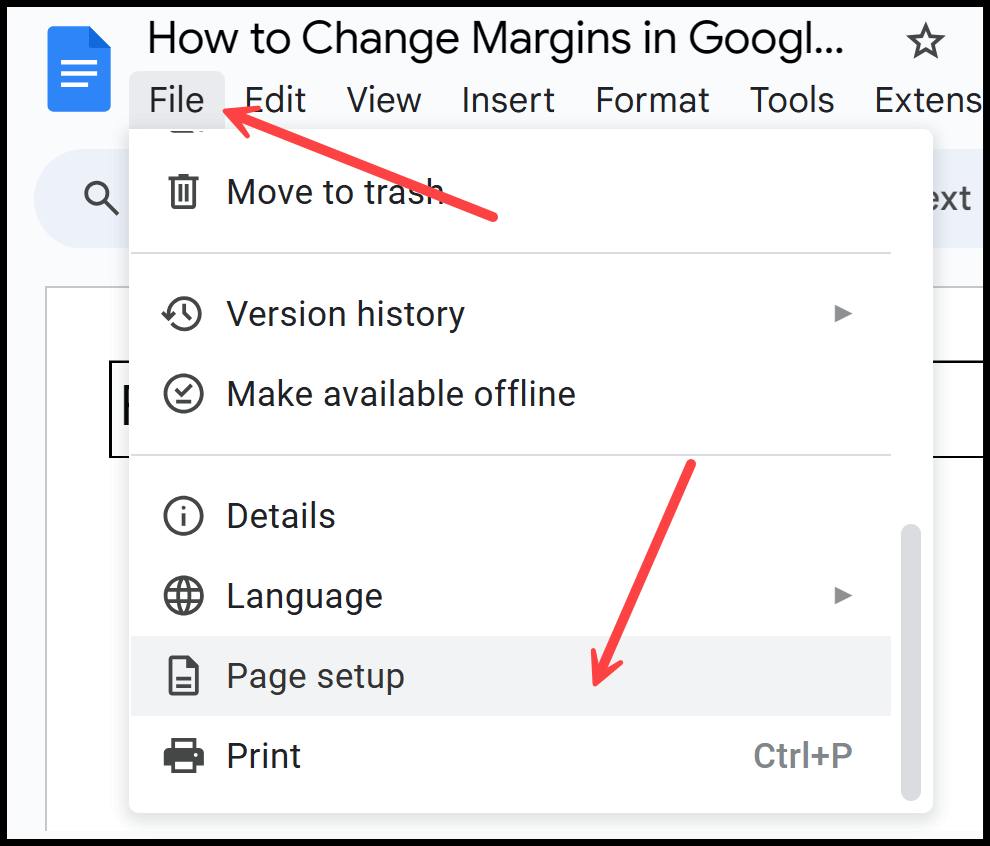Click the File menu vertical scrollbar
Screen dimensions: 990x846
(910, 662)
